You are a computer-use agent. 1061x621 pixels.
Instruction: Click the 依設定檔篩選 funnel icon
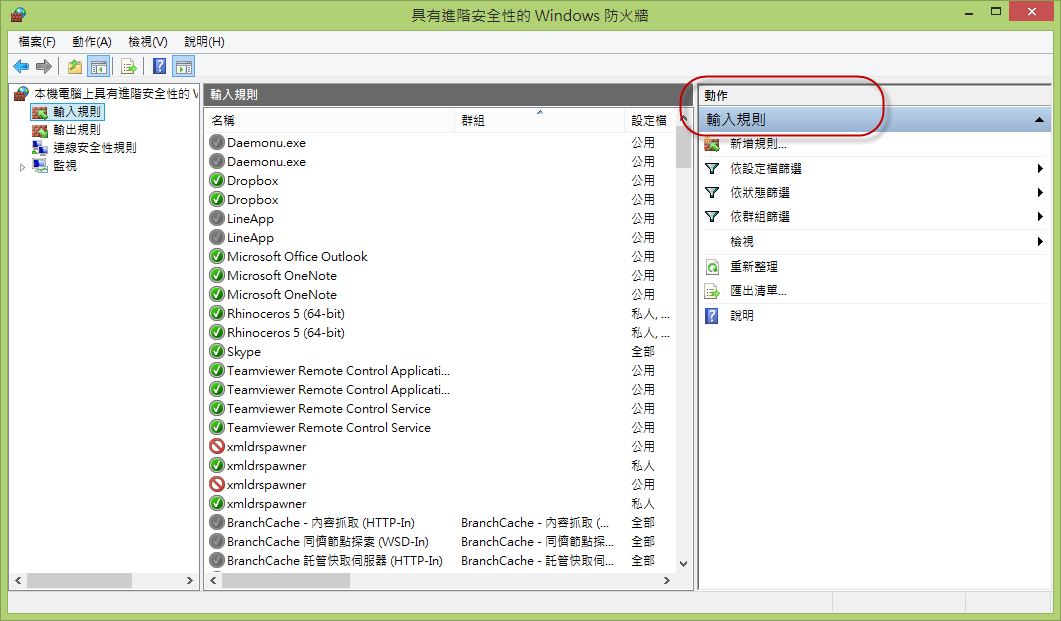712,168
